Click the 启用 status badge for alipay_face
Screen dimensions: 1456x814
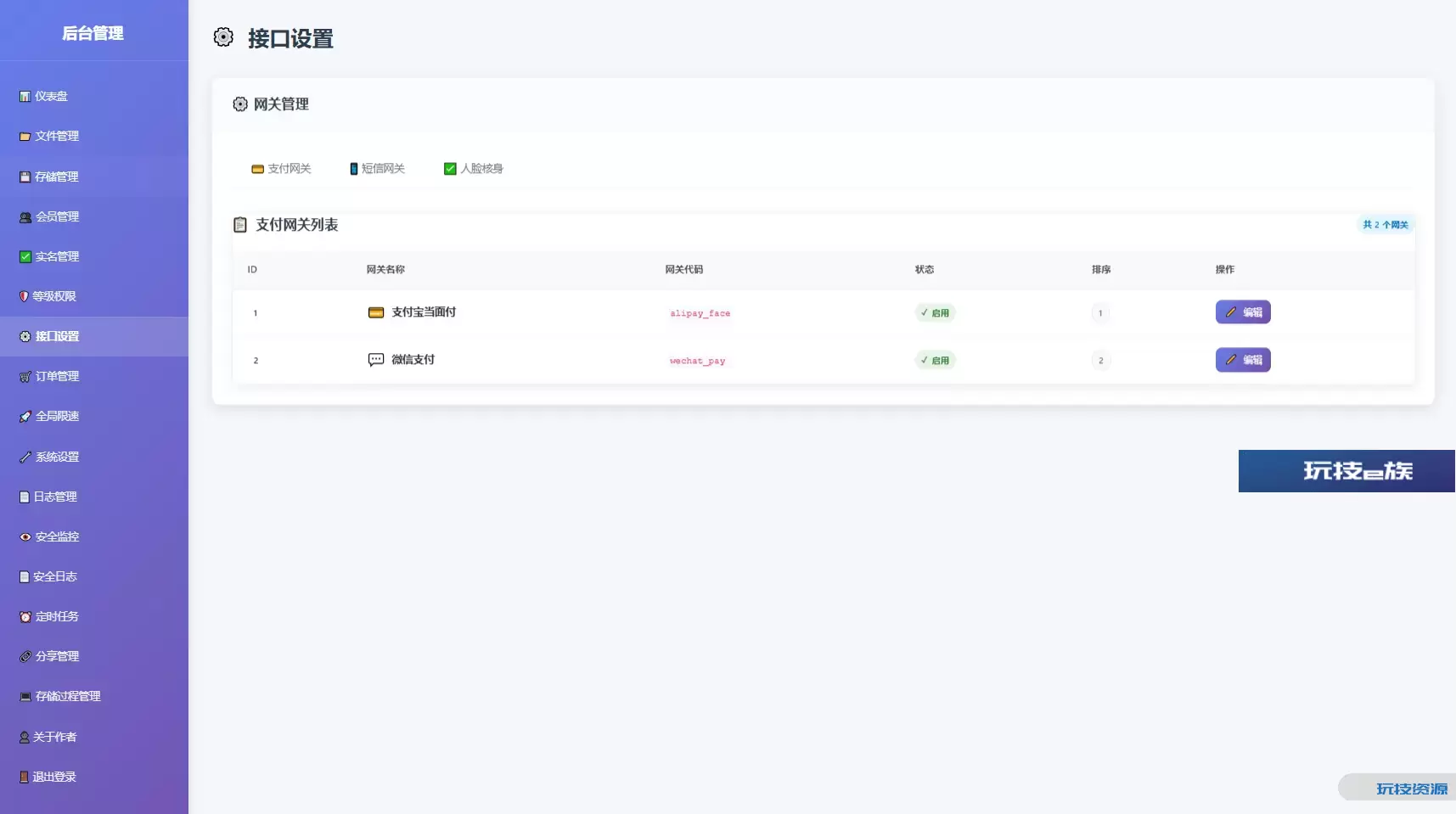coord(935,313)
